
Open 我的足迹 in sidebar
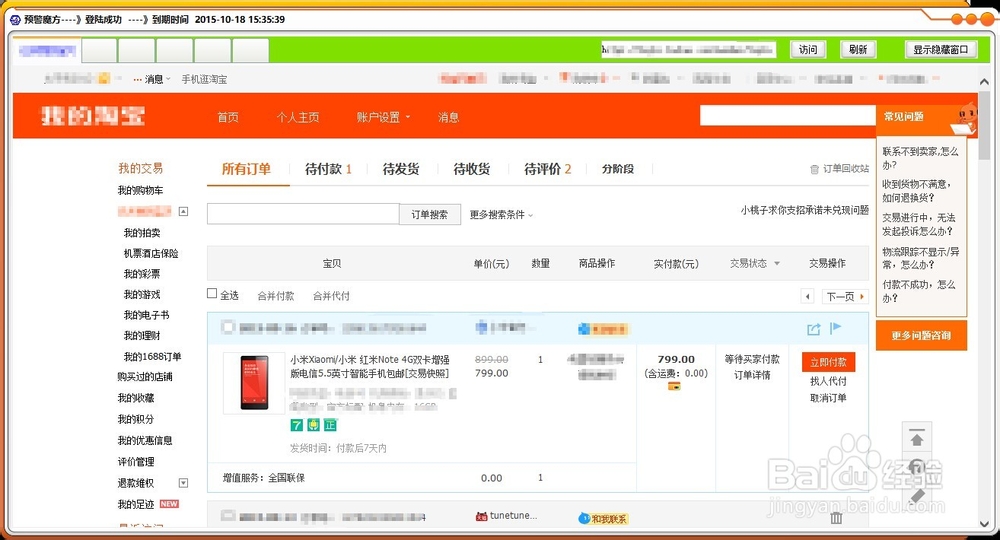[x=136, y=504]
